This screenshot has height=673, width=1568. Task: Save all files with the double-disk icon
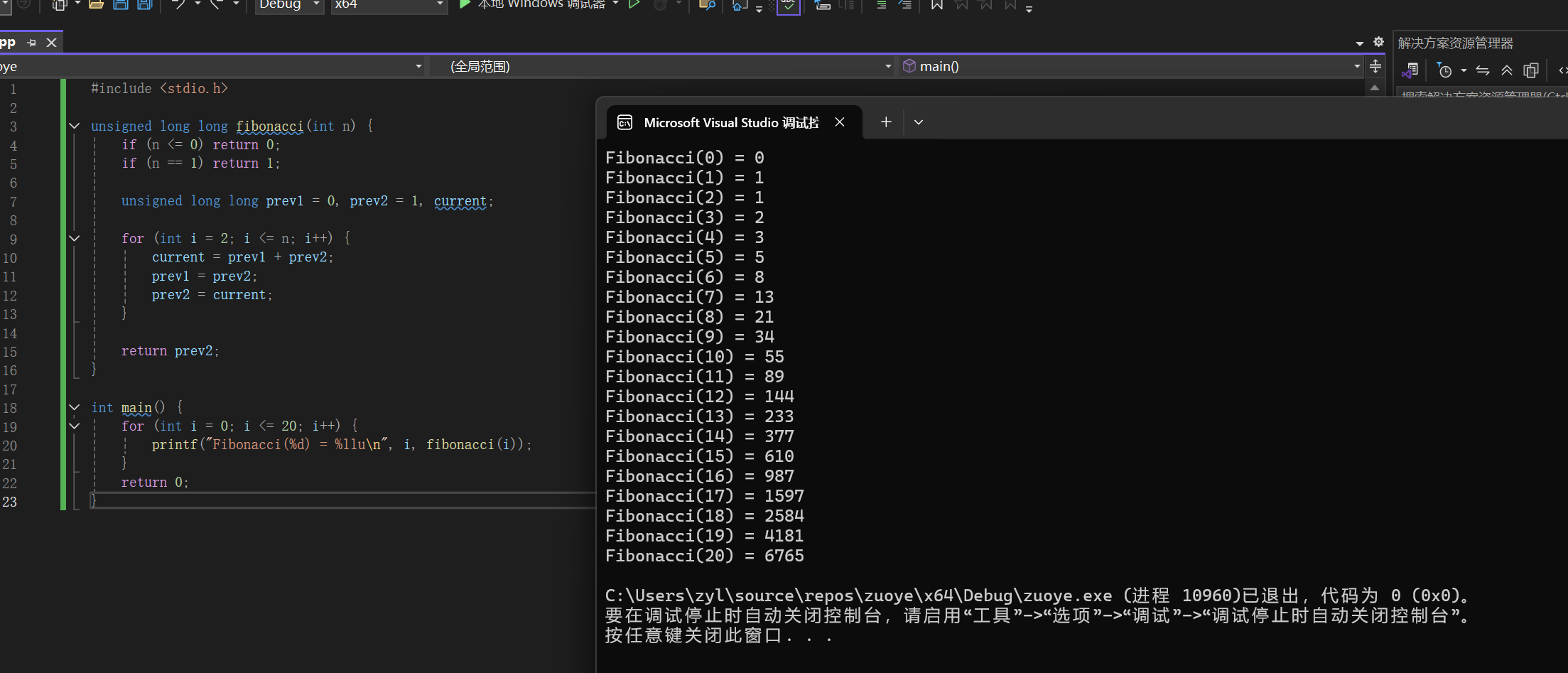145,4
